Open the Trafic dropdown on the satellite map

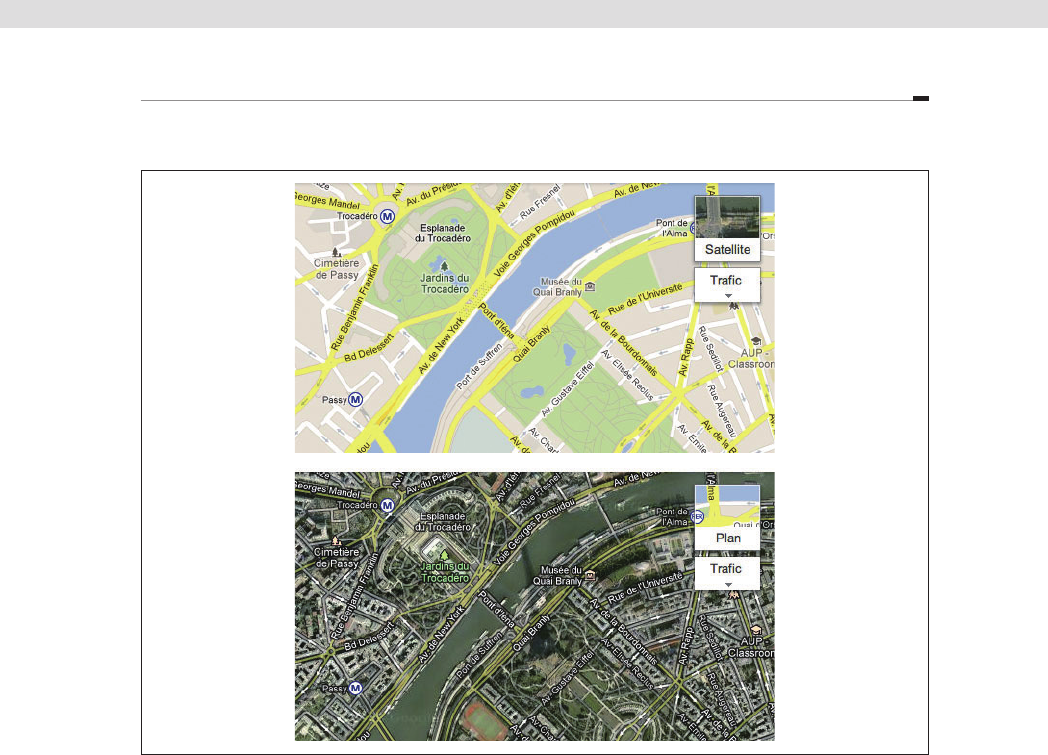(727, 573)
